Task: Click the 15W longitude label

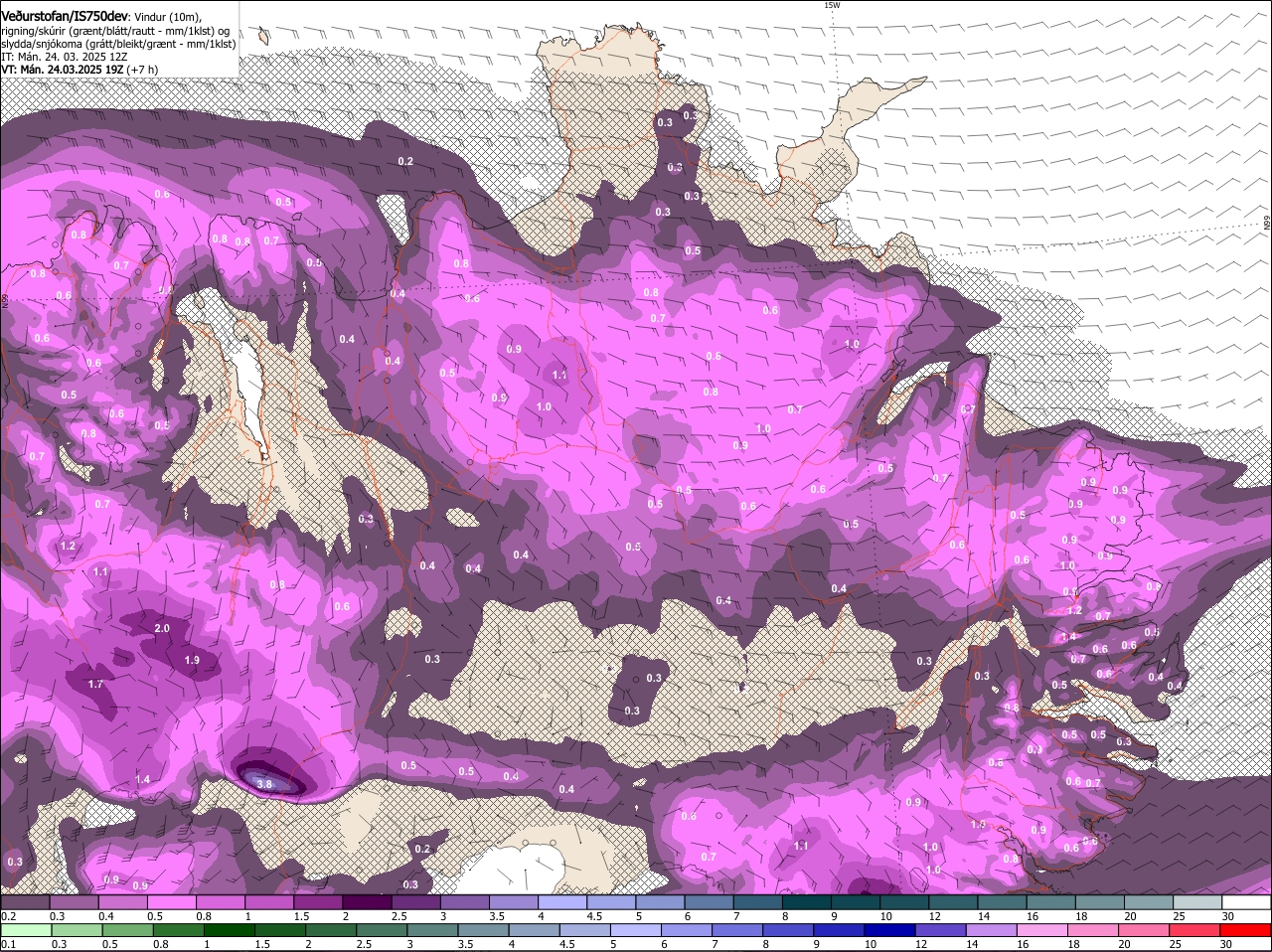Action: point(832,5)
